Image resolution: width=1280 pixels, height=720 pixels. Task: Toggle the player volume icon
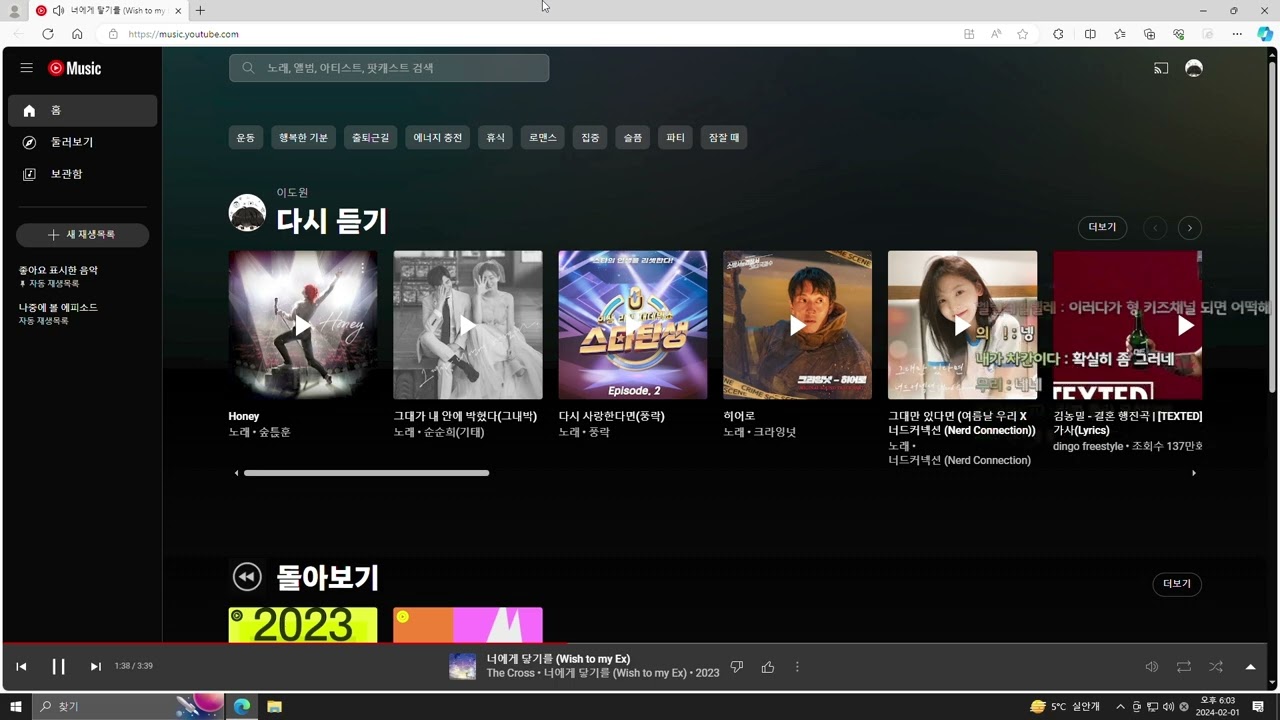[1152, 667]
